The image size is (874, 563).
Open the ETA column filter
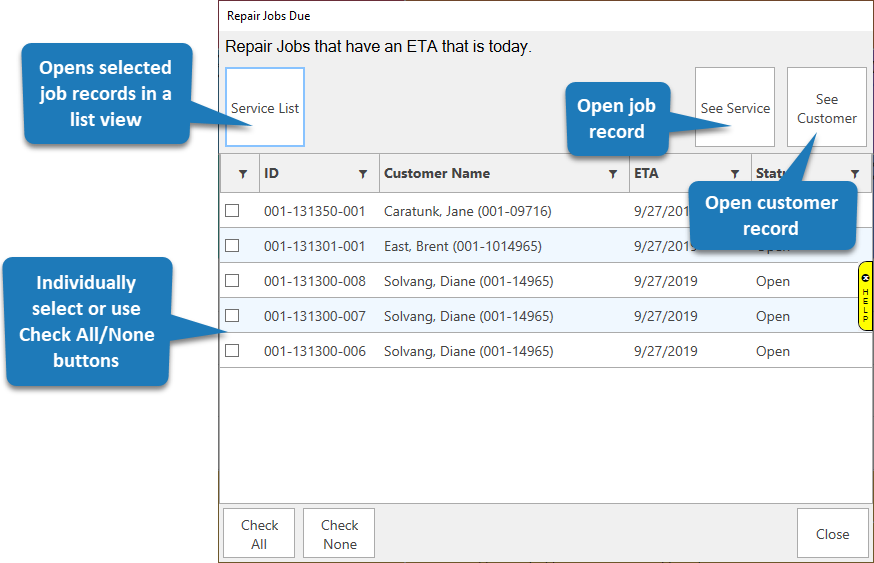click(735, 174)
